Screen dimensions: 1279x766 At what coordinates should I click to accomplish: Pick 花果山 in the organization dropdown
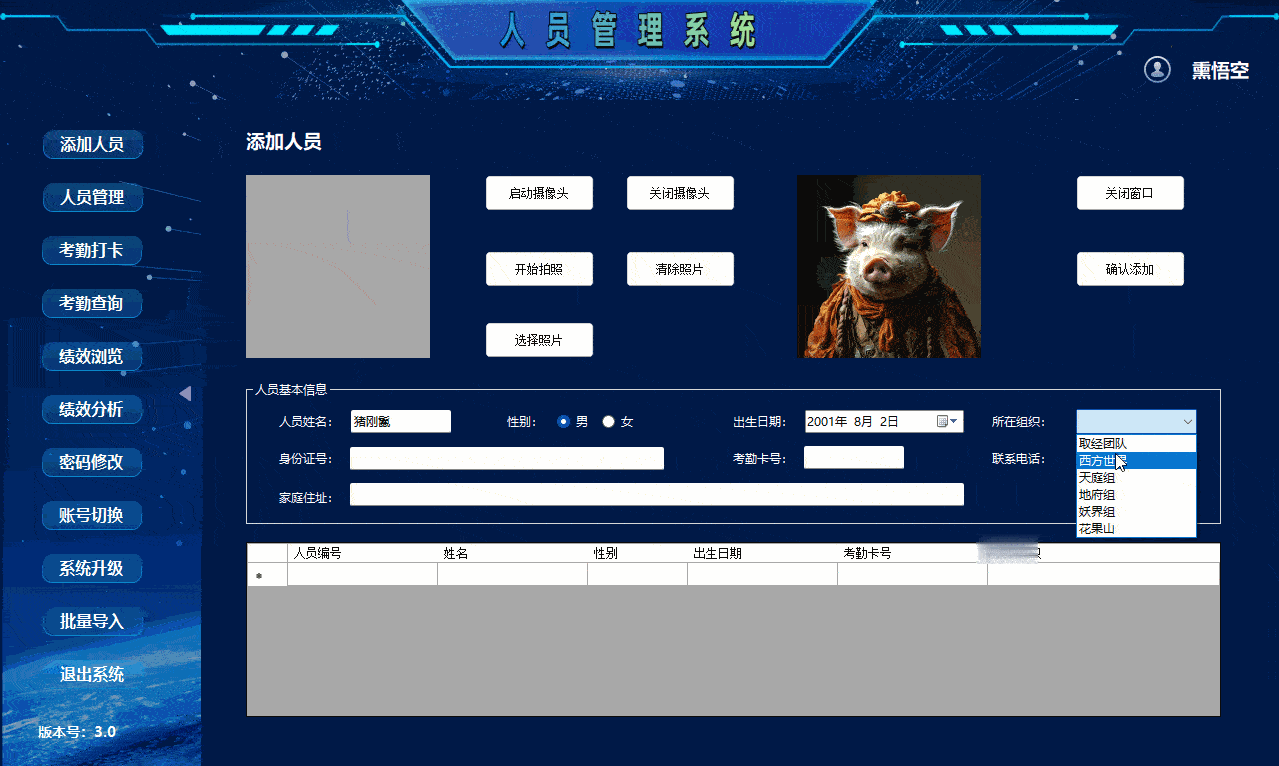click(1136, 529)
